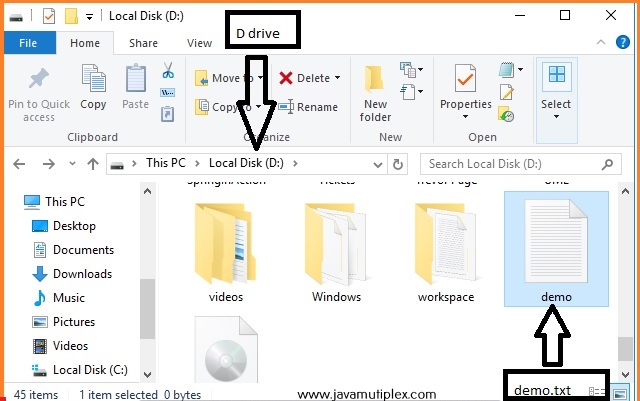Click Local Disk (D:) in the address bar
This screenshot has width=640, height=401.
(x=246, y=163)
